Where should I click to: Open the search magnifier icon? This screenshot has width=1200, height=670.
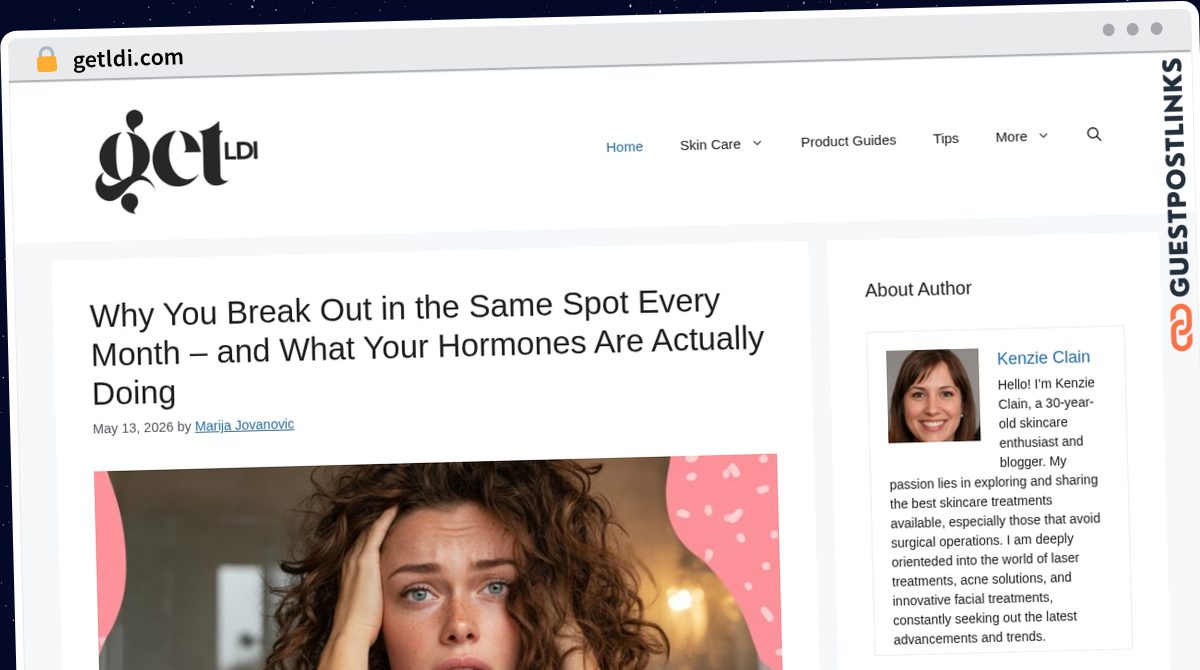click(x=1094, y=134)
